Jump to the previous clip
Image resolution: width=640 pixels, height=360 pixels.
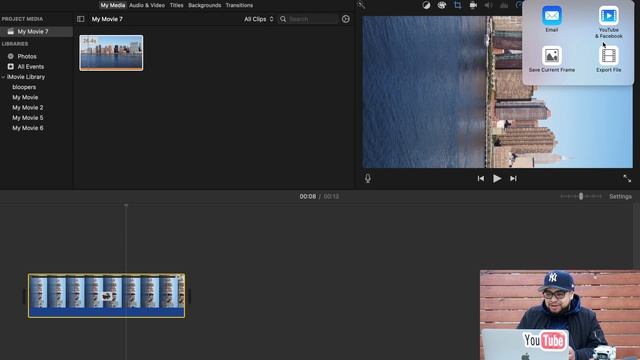(481, 178)
